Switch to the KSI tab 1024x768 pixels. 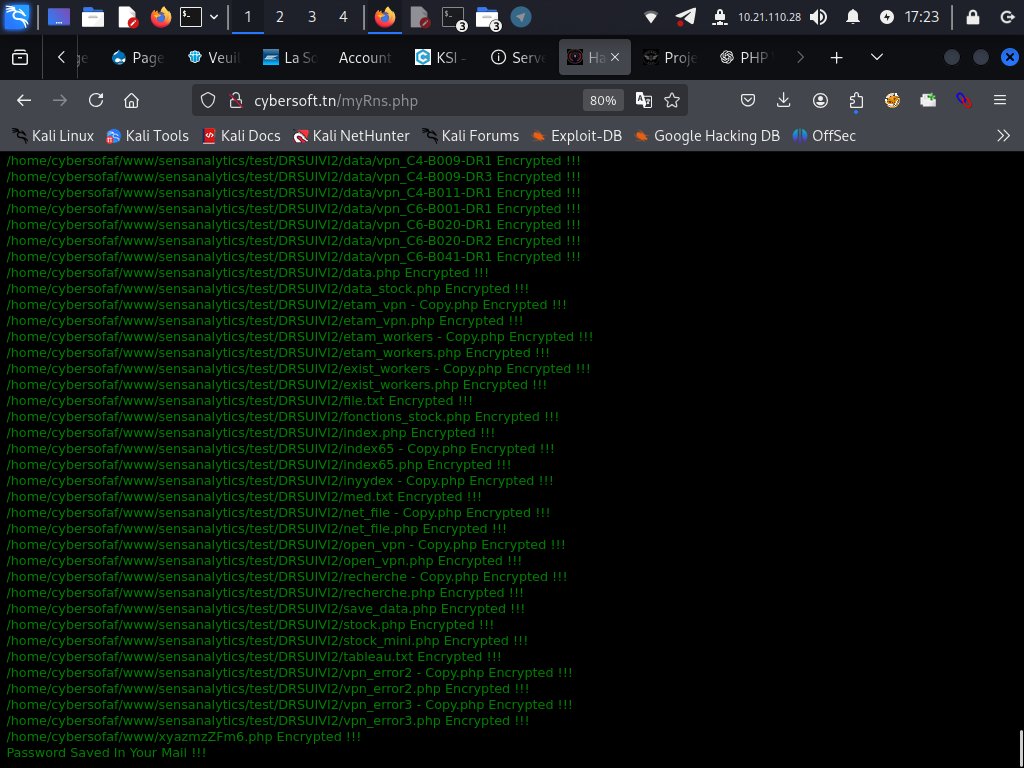441,57
